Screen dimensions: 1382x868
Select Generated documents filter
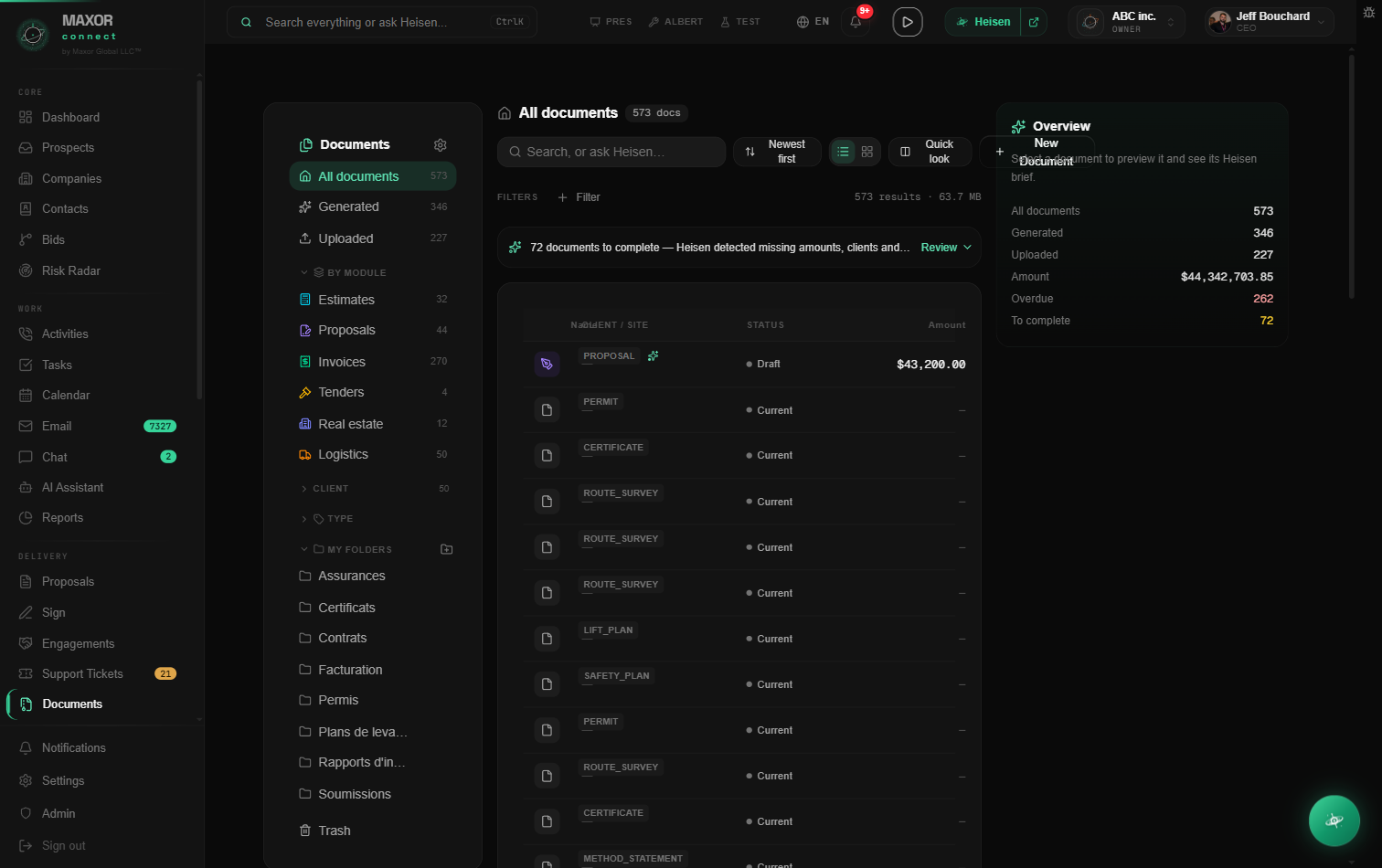tap(373, 206)
